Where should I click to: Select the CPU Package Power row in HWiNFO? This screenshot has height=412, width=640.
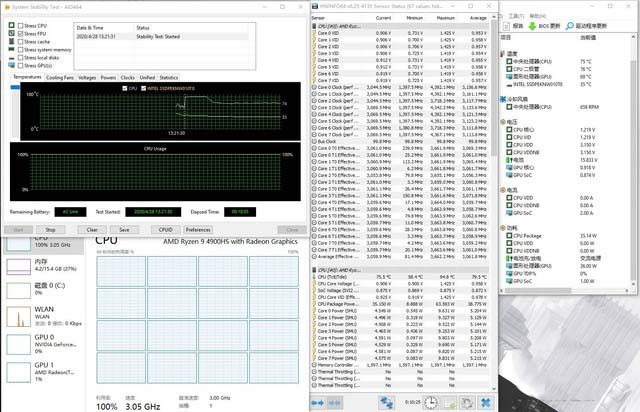click(400, 304)
